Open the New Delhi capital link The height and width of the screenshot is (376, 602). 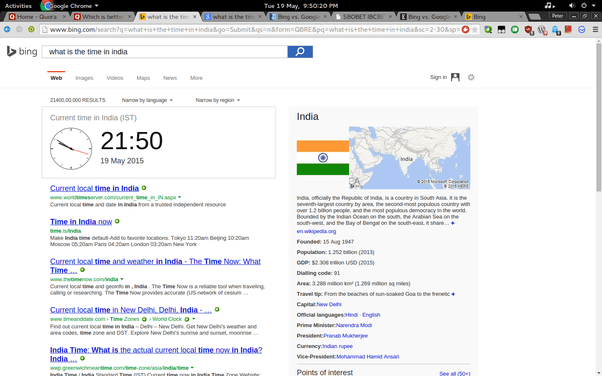(329, 304)
